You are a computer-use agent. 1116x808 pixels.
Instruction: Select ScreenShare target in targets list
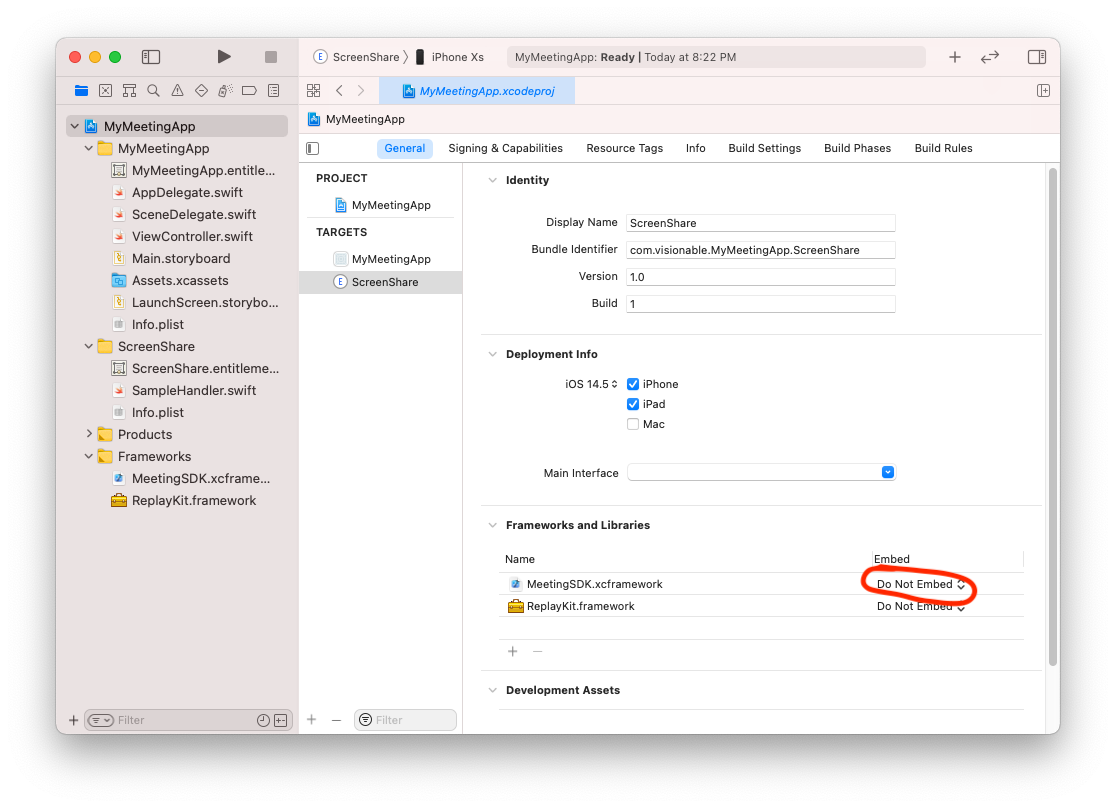(381, 282)
